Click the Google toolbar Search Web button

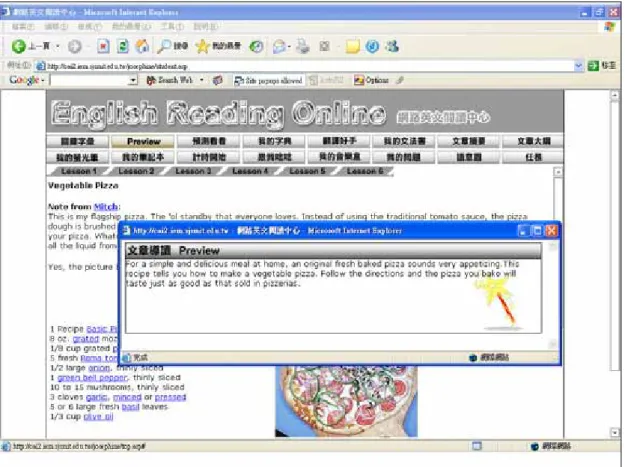(x=170, y=80)
